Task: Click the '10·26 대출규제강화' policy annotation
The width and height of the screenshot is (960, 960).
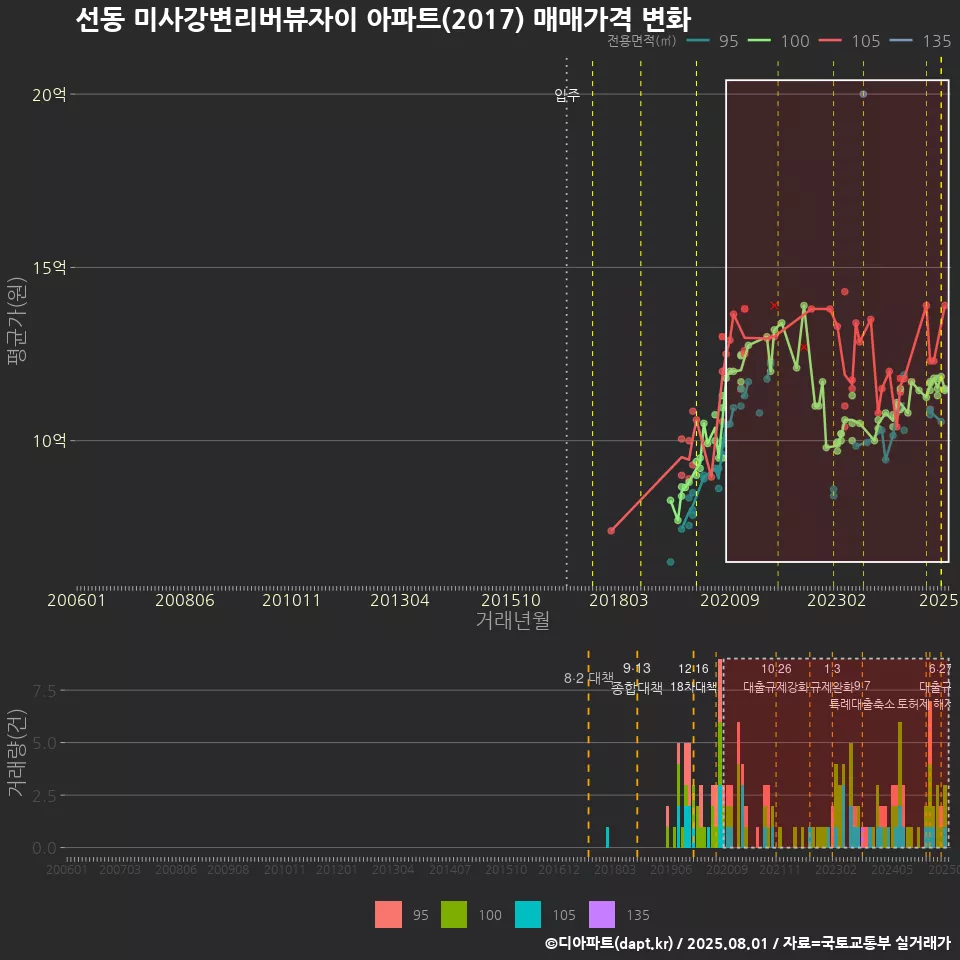Action: tap(776, 678)
